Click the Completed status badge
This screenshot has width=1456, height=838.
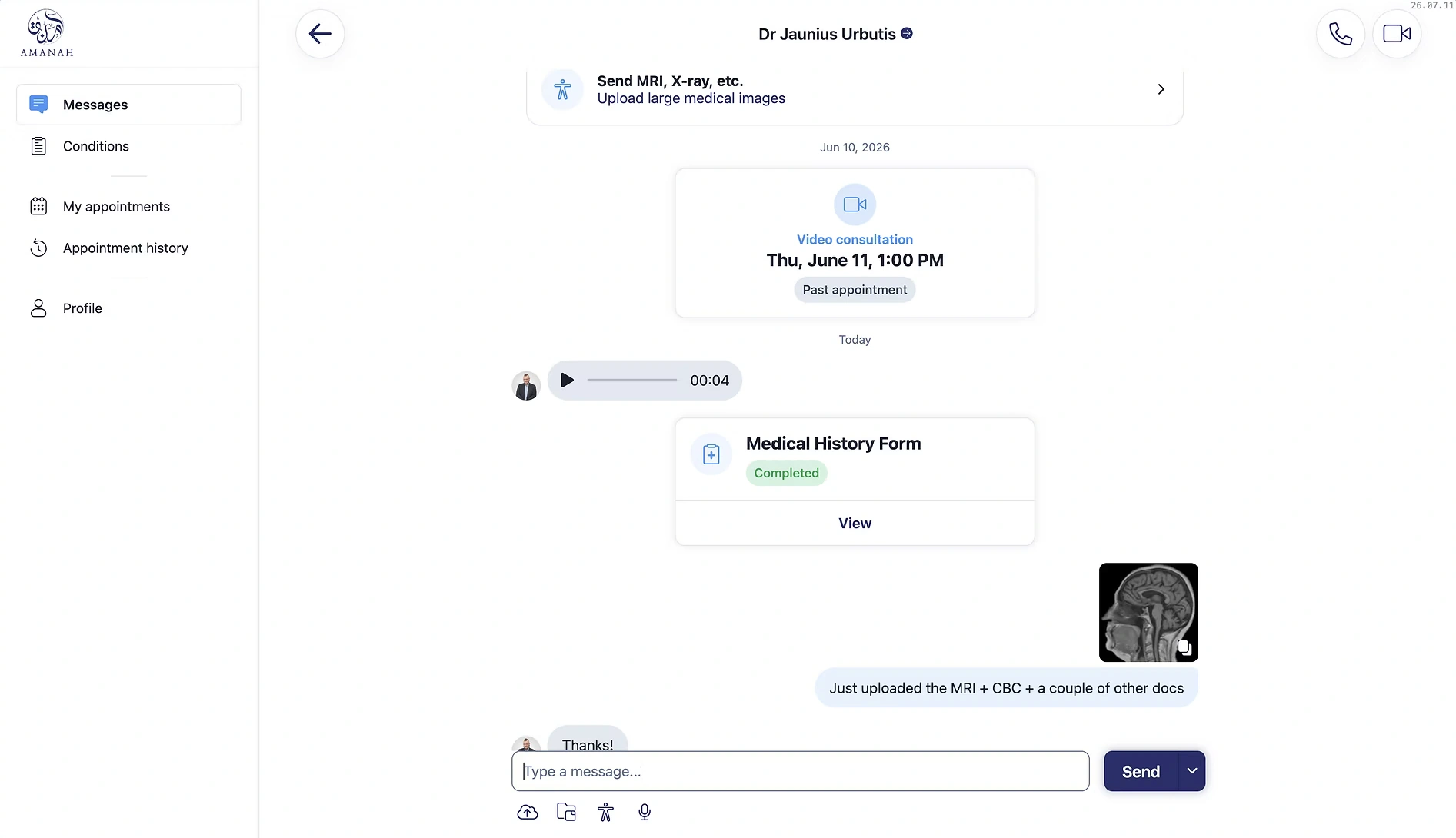786,473
